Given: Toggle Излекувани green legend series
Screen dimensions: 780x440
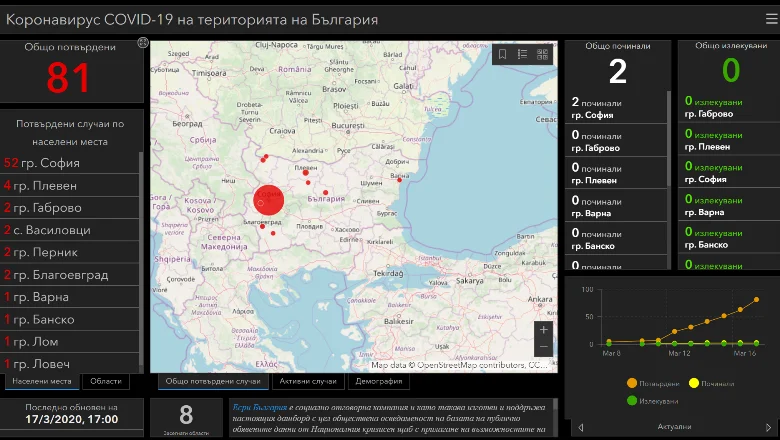Looking at the screenshot, I should (653, 401).
